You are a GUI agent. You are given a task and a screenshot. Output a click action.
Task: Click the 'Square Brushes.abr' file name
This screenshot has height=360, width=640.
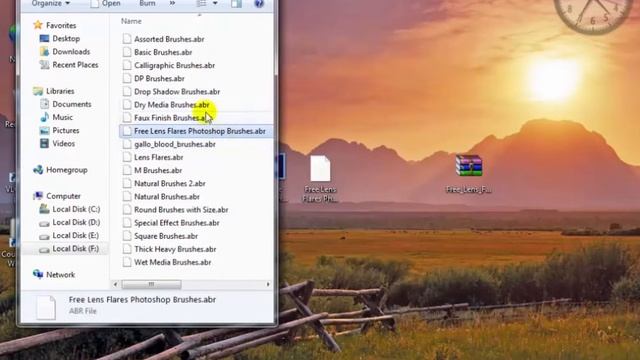pos(166,236)
